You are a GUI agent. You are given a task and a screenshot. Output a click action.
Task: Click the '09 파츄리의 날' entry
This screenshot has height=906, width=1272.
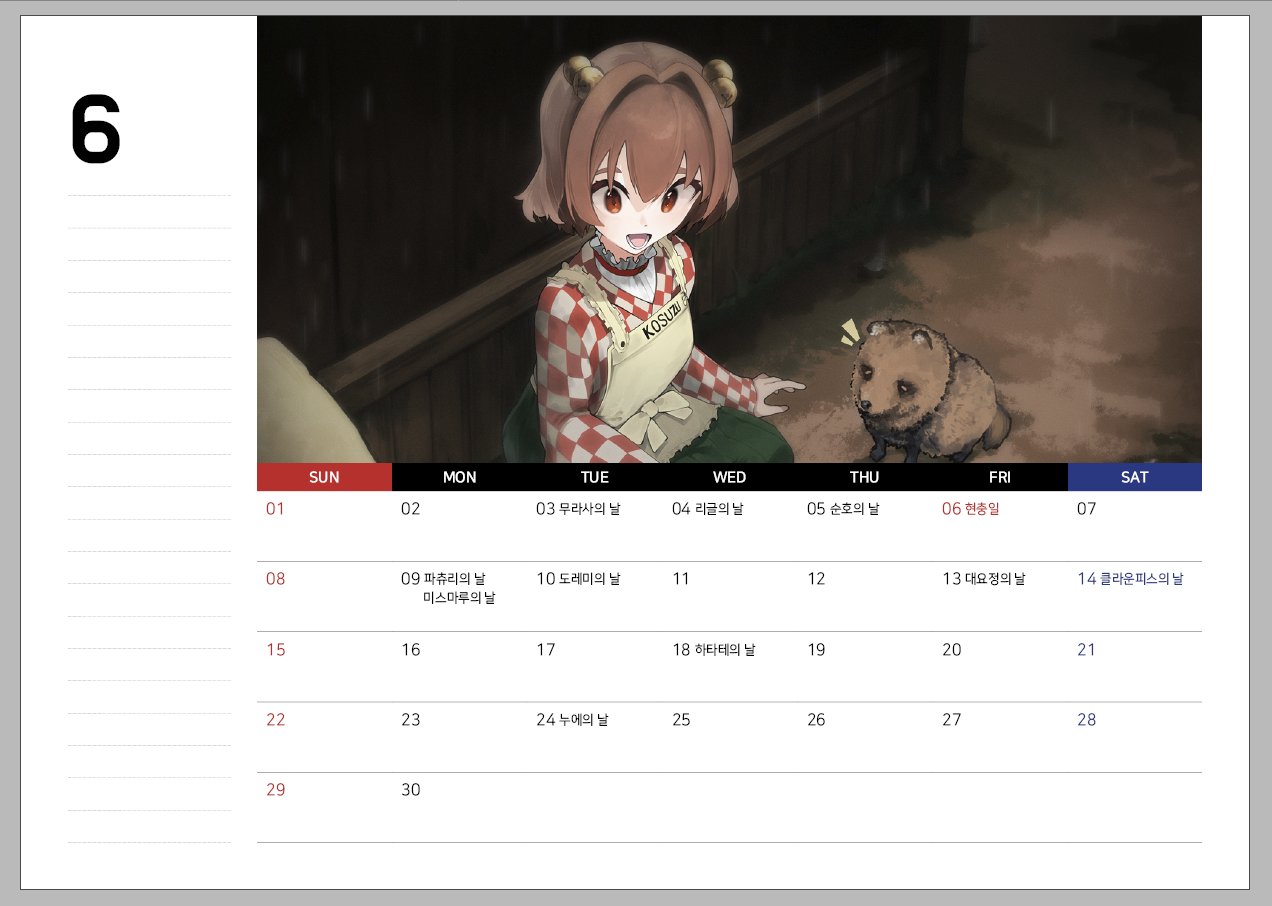coord(443,579)
